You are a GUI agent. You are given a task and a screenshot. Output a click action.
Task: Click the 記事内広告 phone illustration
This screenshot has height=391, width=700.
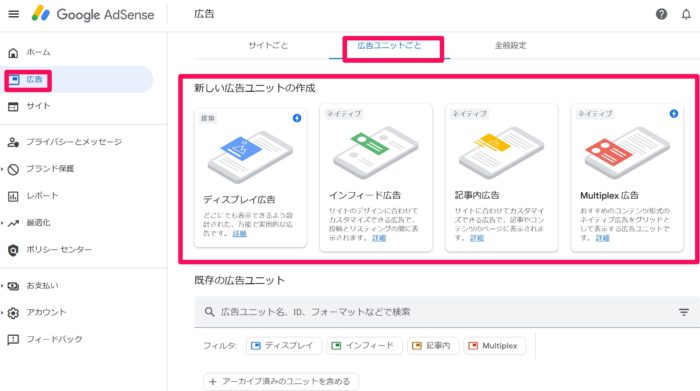[501, 152]
